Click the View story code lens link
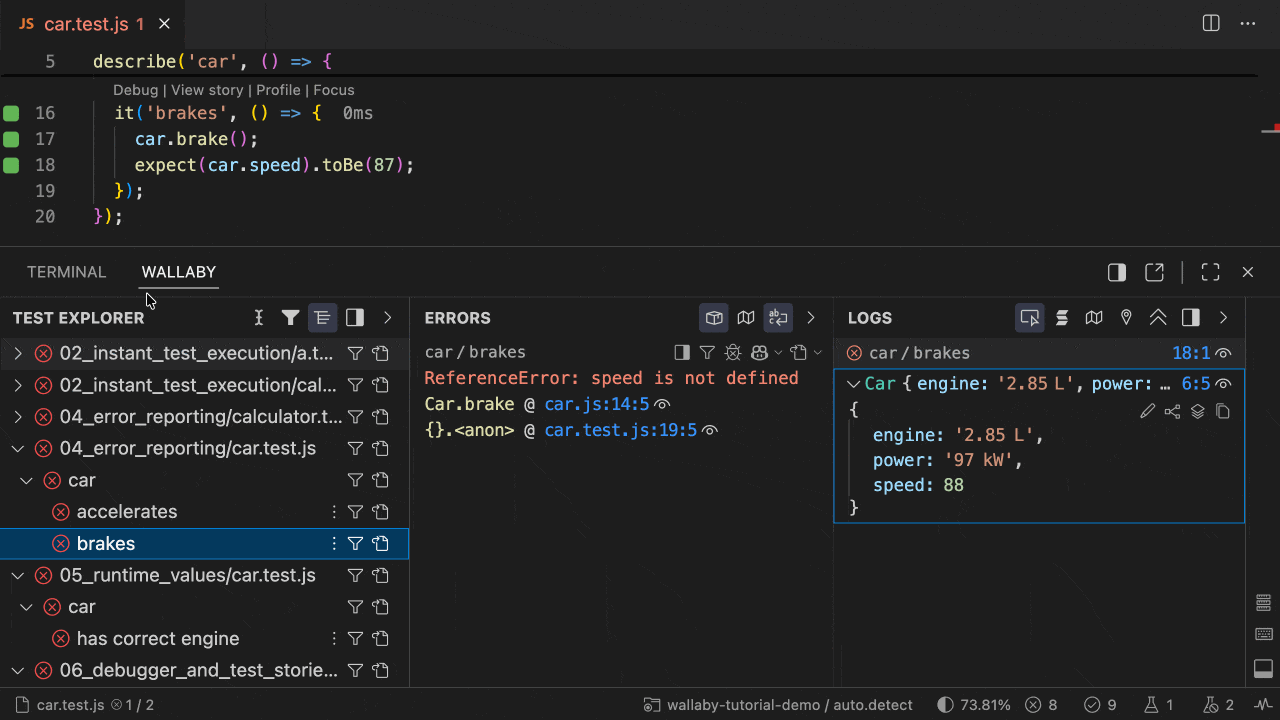The width and height of the screenshot is (1280, 720). [x=207, y=90]
